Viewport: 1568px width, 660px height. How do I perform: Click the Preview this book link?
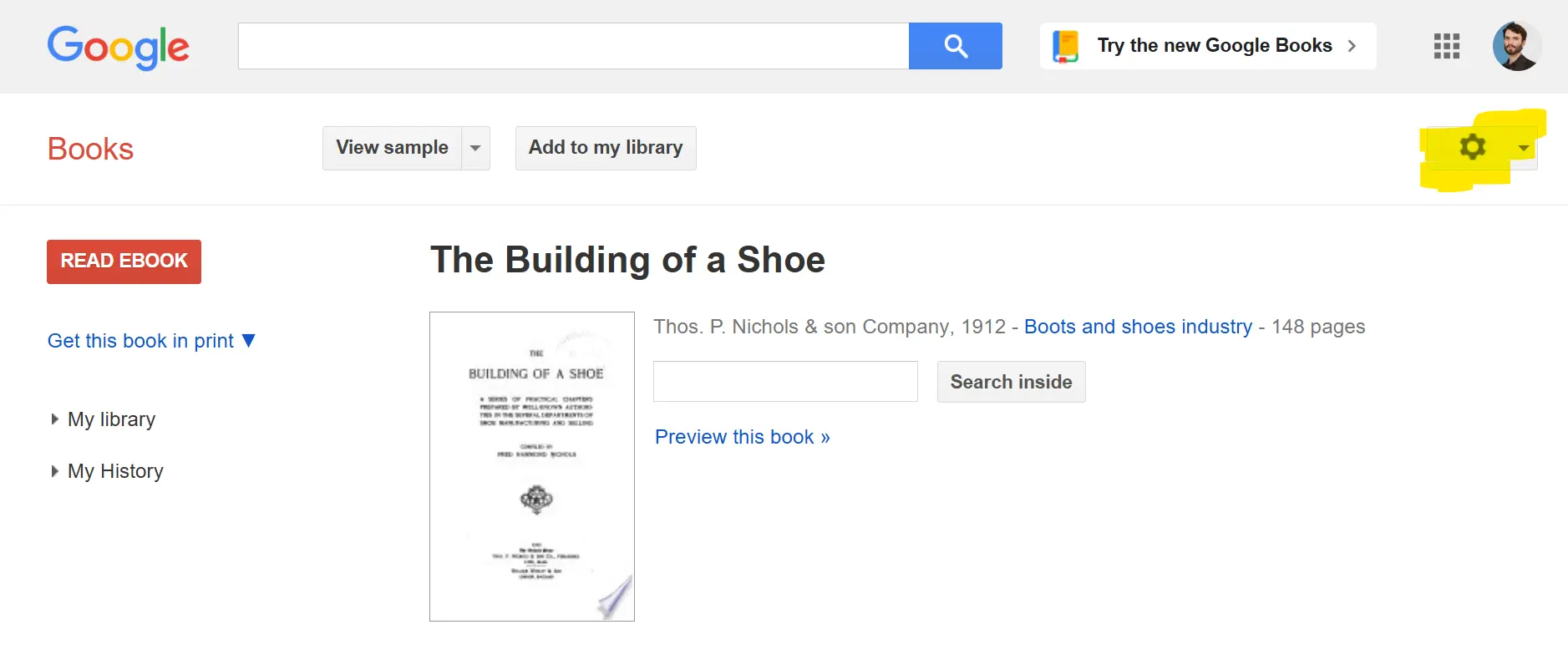click(x=742, y=437)
